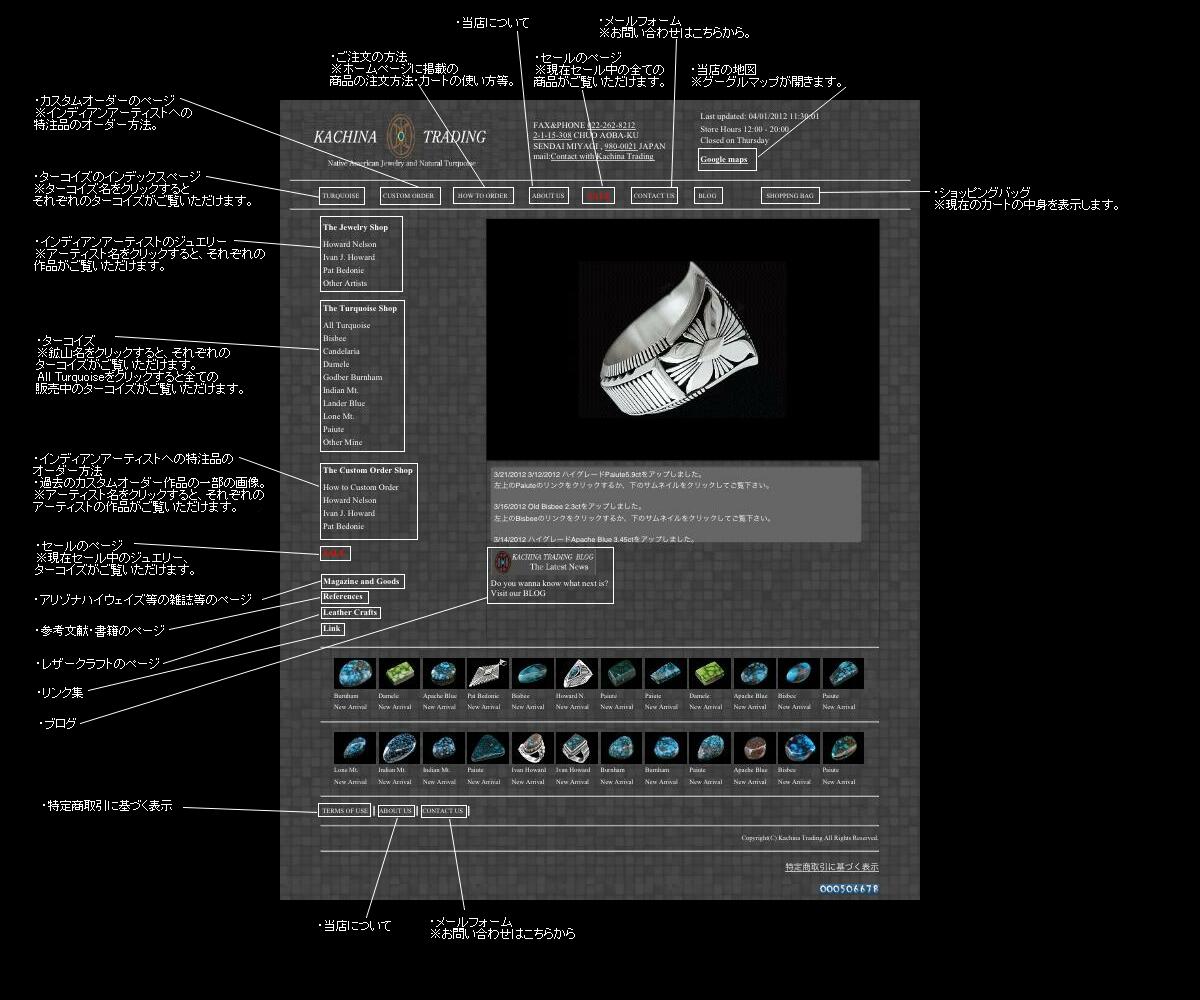Select Damele in The Turquoise Shop list

pos(337,364)
